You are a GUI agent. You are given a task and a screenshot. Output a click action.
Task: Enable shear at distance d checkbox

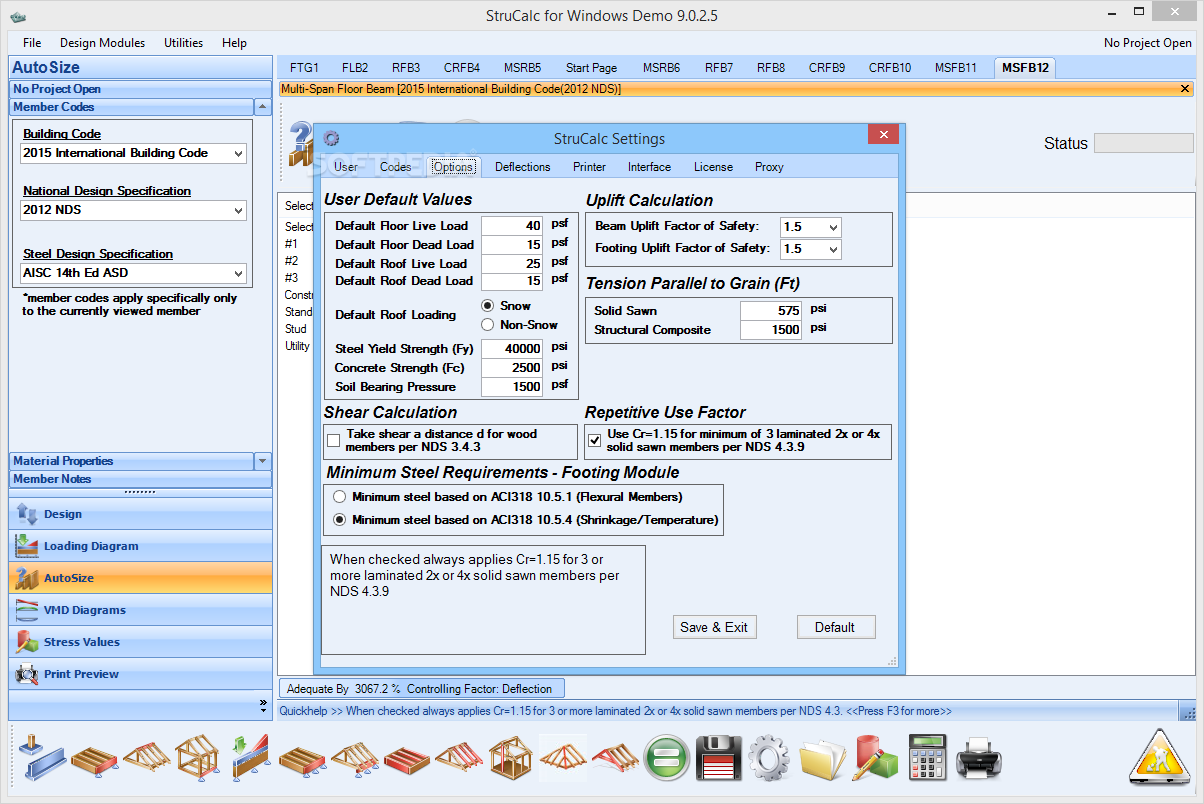point(334,440)
